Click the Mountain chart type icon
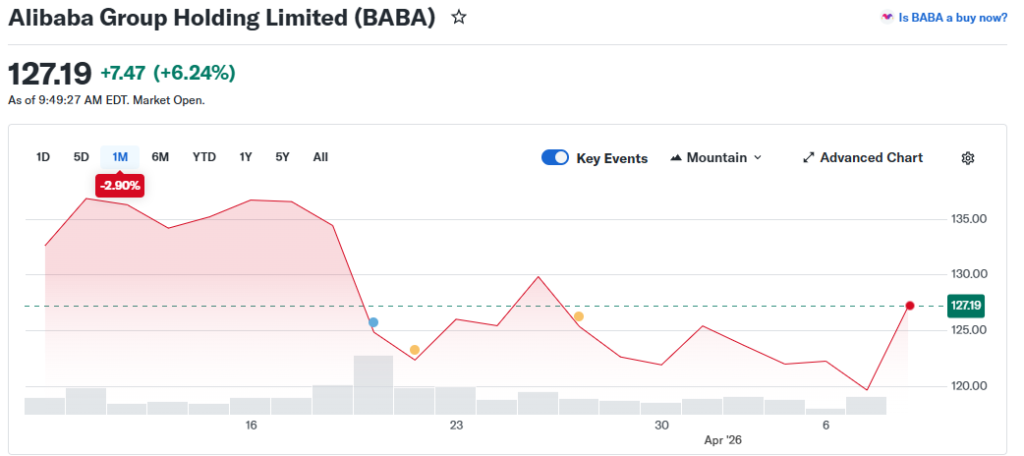Image resolution: width=1024 pixels, height=456 pixels. click(676, 158)
